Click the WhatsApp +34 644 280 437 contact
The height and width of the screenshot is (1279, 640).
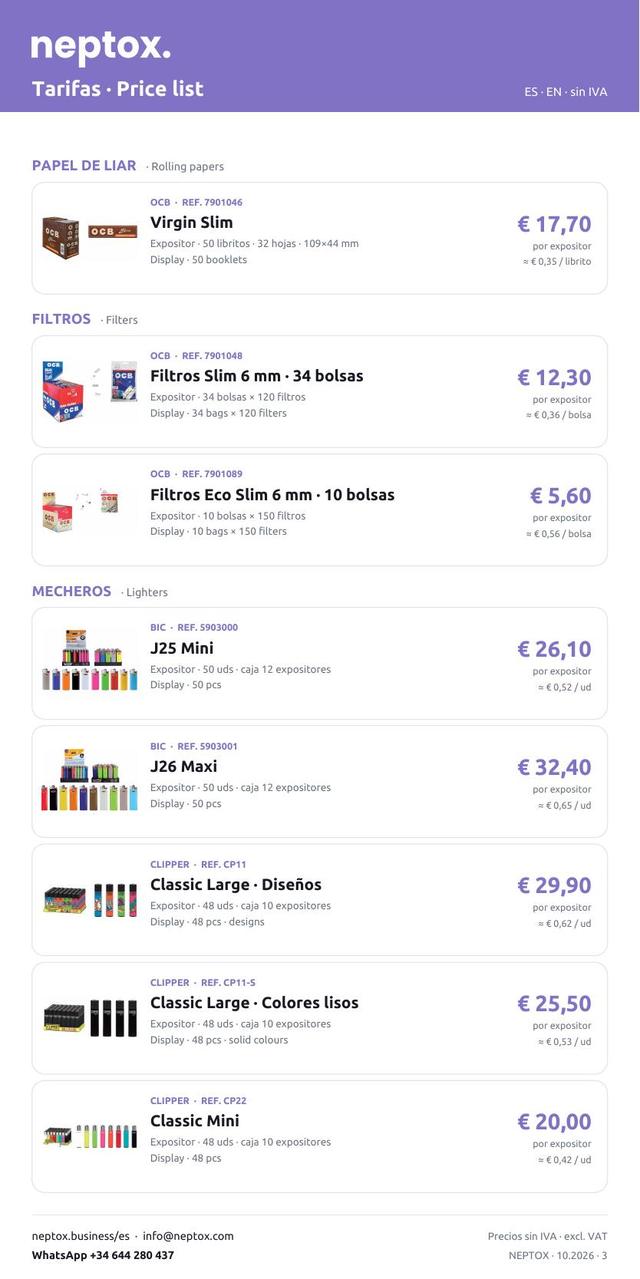pyautogui.click(x=103, y=1255)
